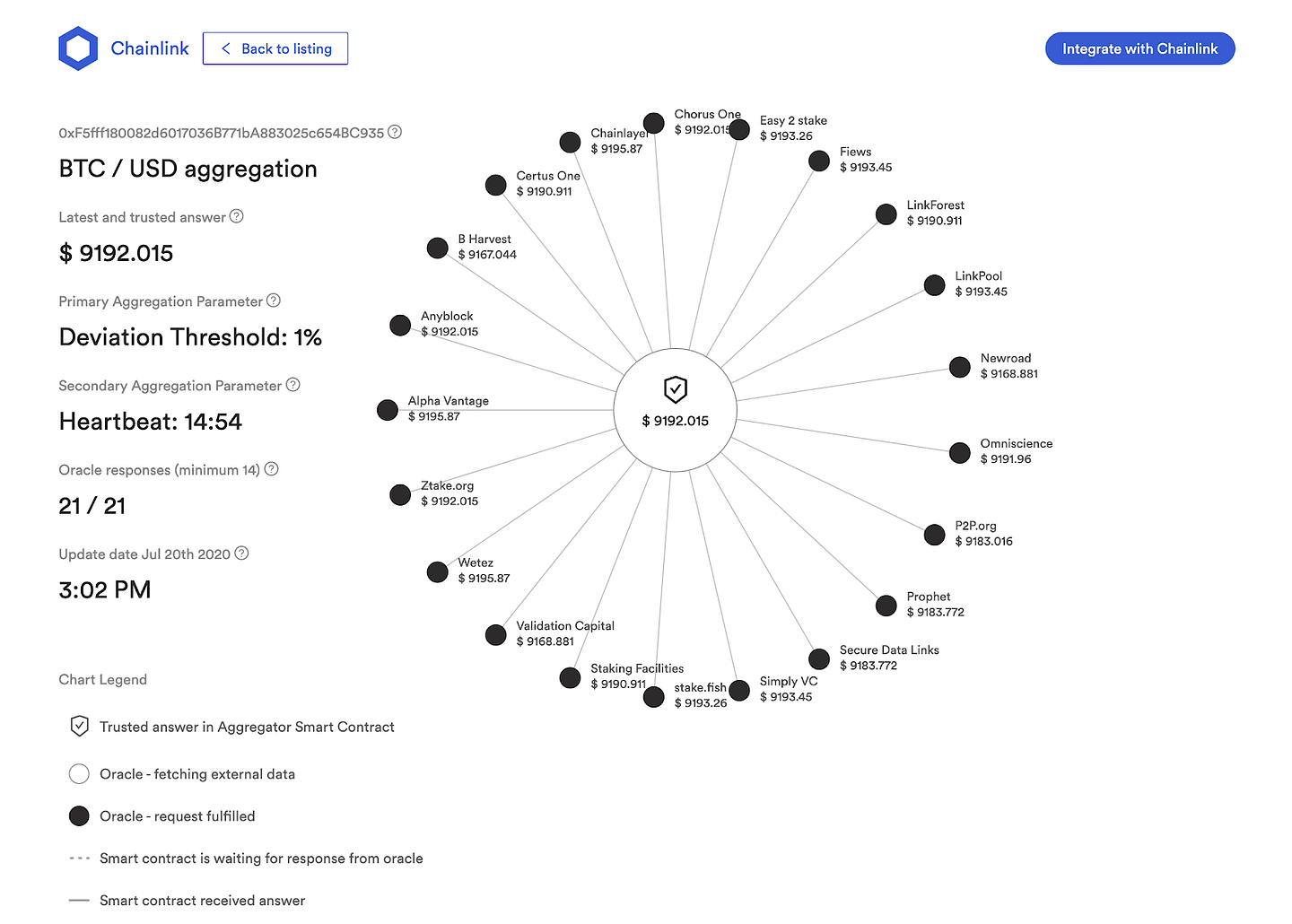Image resolution: width=1292 pixels, height=924 pixels.
Task: Select the Prophet oracle node
Action: click(886, 606)
